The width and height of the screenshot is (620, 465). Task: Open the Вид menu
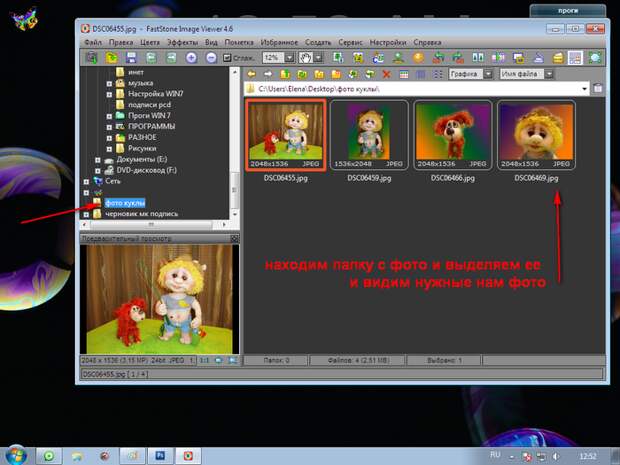pos(211,42)
